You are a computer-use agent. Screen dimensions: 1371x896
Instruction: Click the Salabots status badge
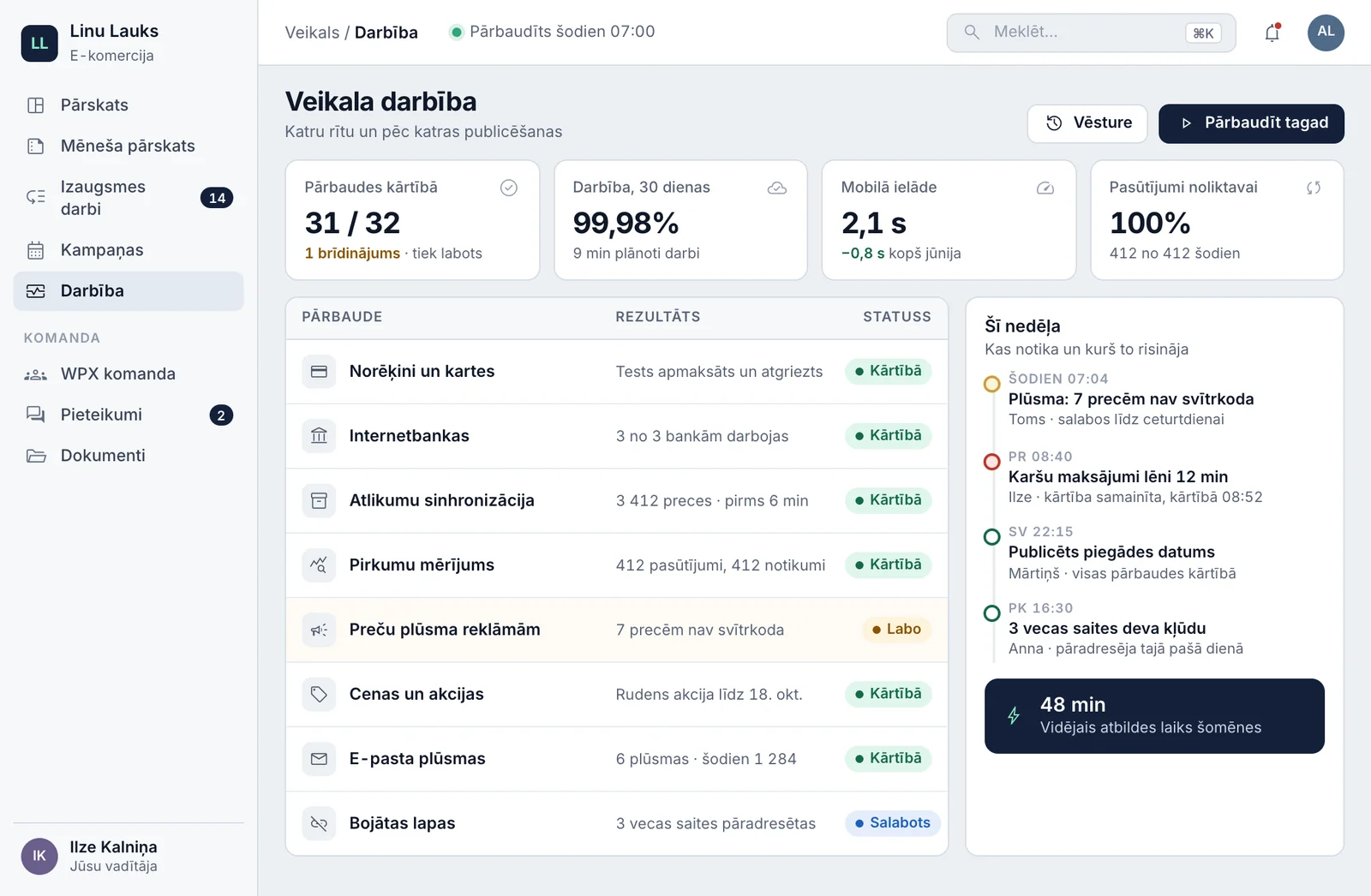click(893, 823)
